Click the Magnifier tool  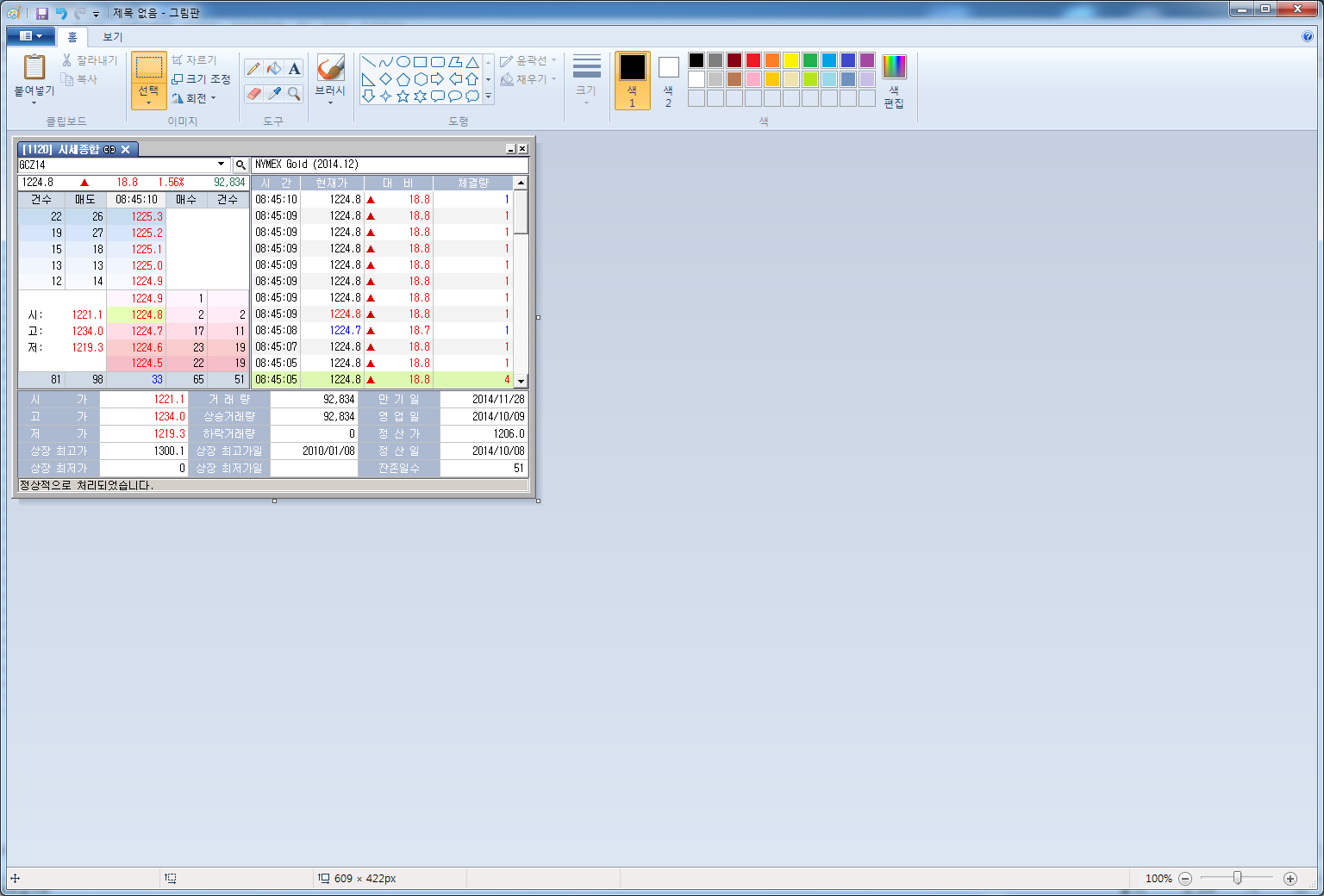[x=294, y=93]
